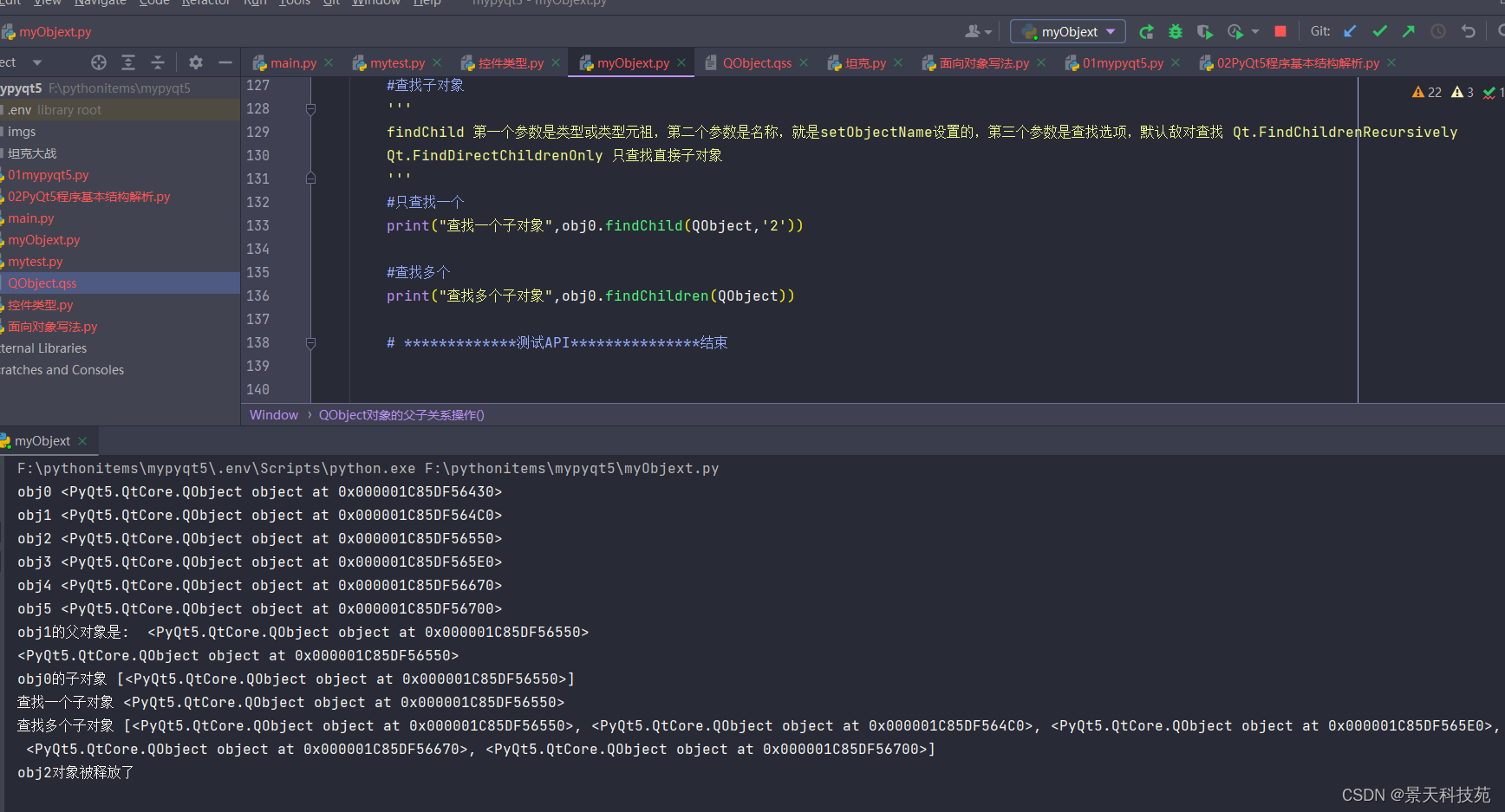
Task: Rollback changes with the undo arrow icon
Action: tap(1468, 31)
